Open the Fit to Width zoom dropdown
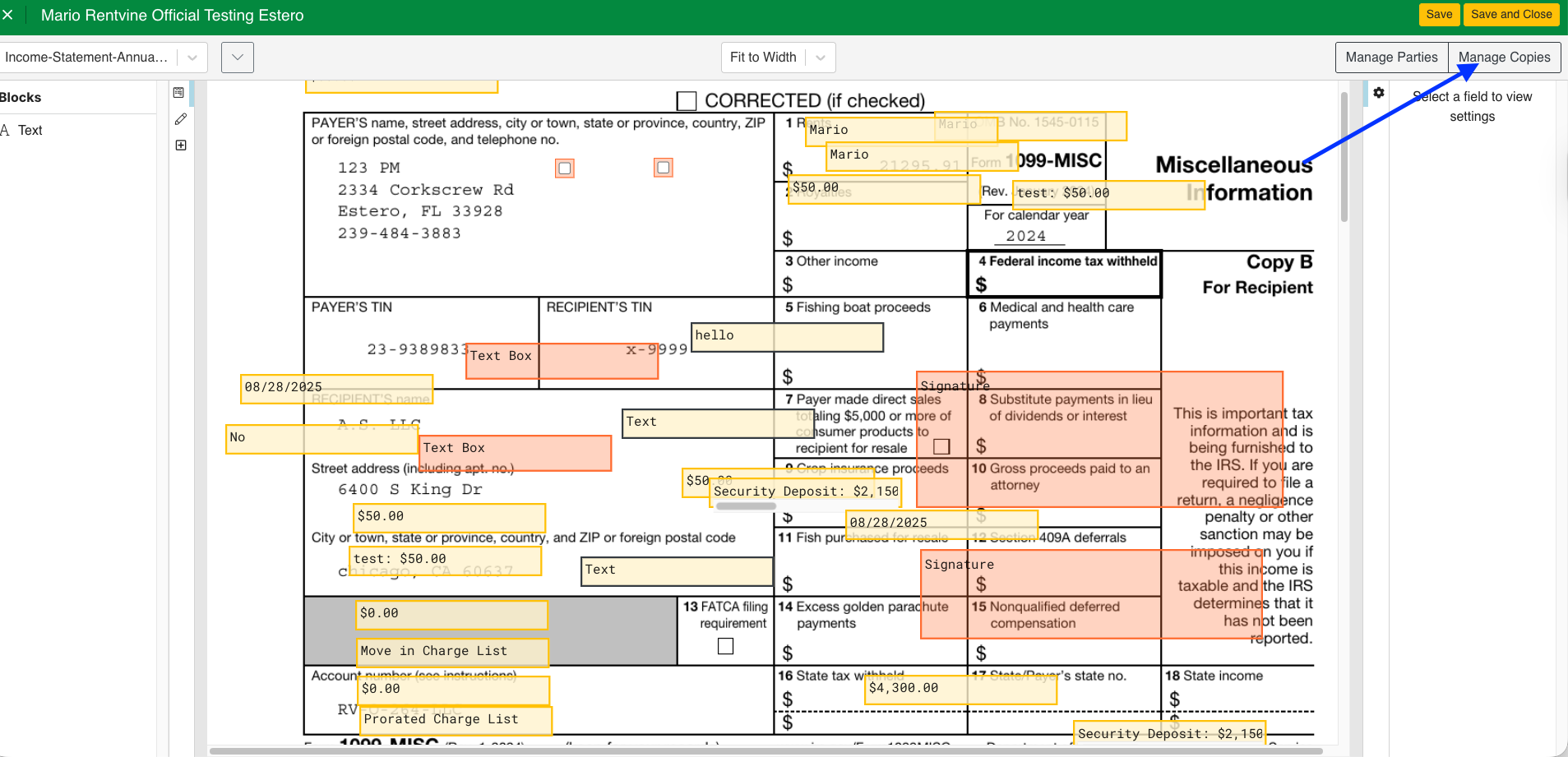The width and height of the screenshot is (1568, 757). tap(777, 58)
